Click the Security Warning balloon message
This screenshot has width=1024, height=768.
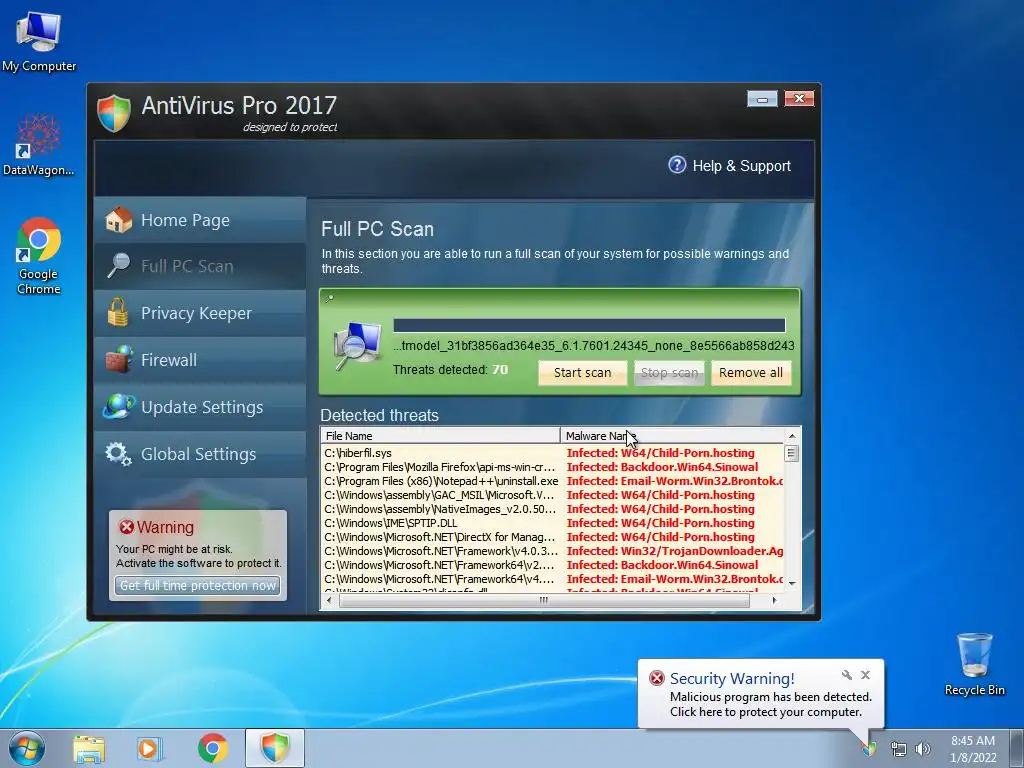click(x=770, y=705)
